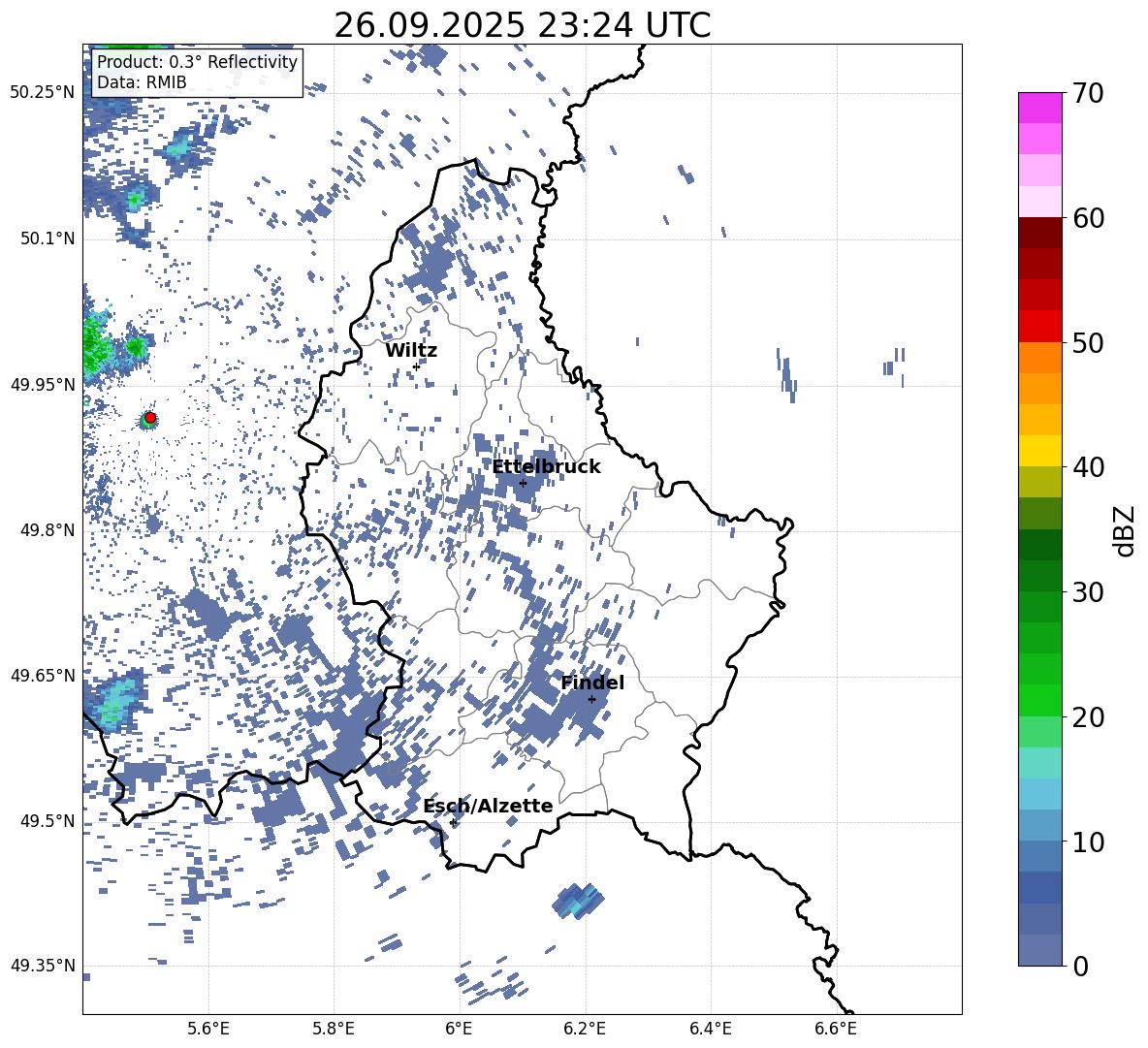Click the orange colorbar segment below 50
The image size is (1148, 1048).
pyautogui.click(x=1039, y=358)
